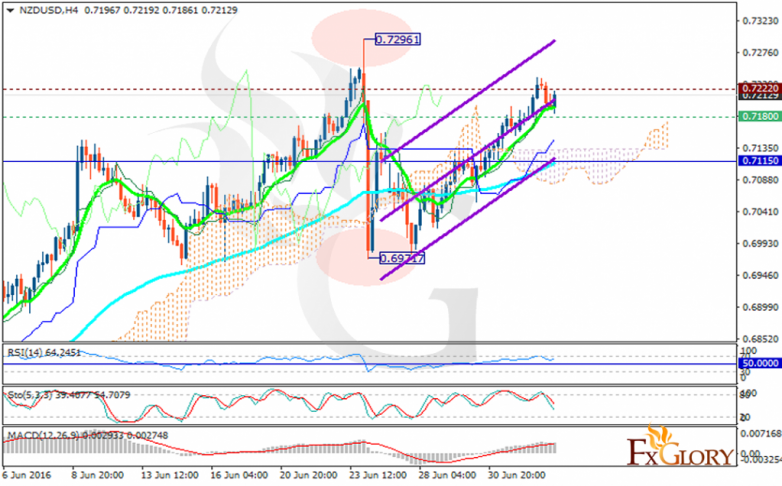Select the 0.69930 price axis value
The width and height of the screenshot is (782, 486).
761,243
